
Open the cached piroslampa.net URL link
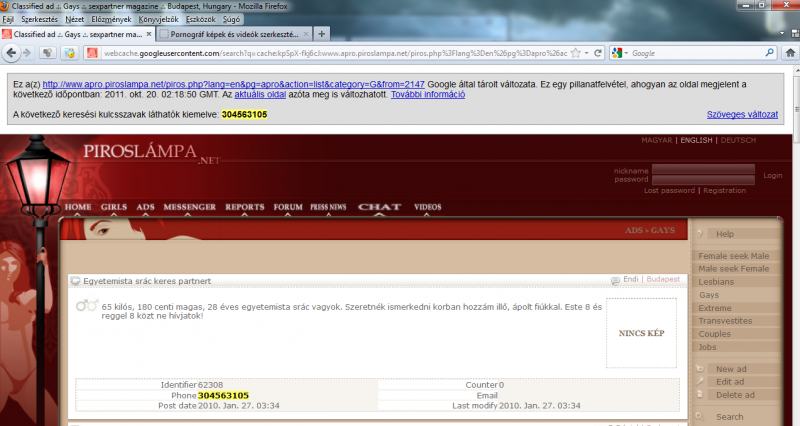click(x=233, y=84)
